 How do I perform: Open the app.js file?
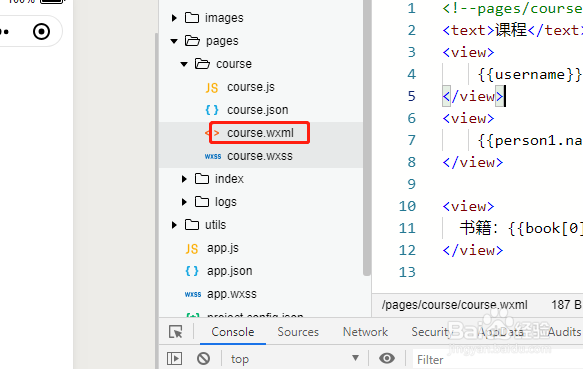point(223,248)
